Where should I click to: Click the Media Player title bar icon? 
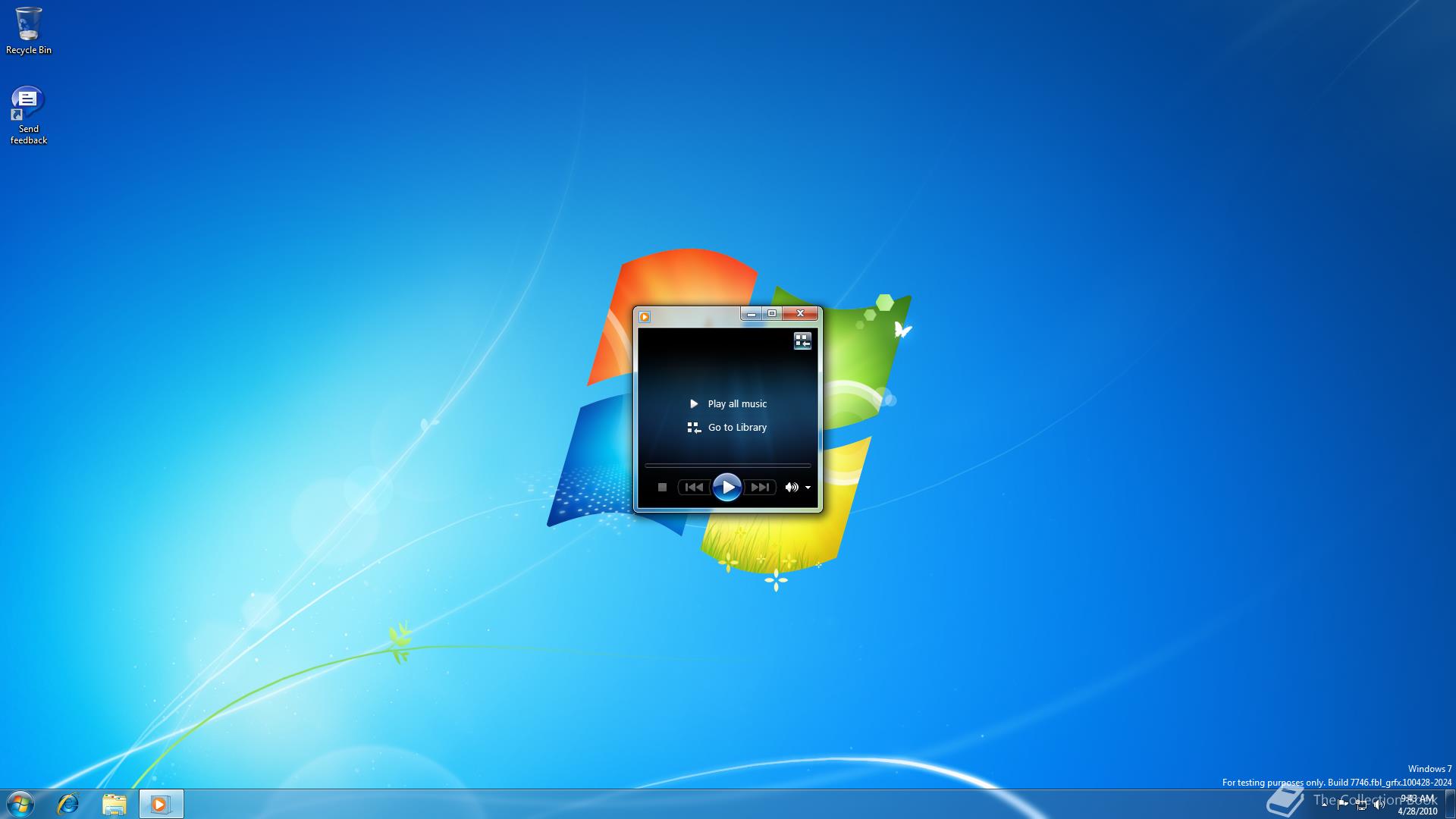tap(645, 317)
